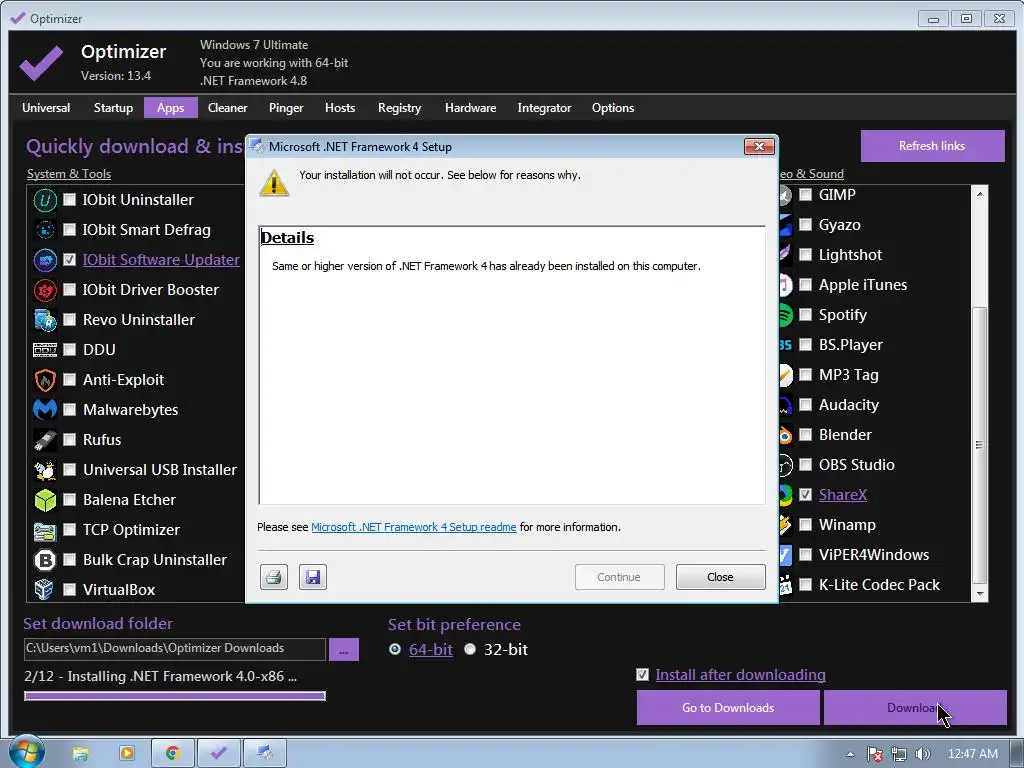Click the Action Center flag tray icon
Viewport: 1024px width, 768px height.
coord(875,754)
